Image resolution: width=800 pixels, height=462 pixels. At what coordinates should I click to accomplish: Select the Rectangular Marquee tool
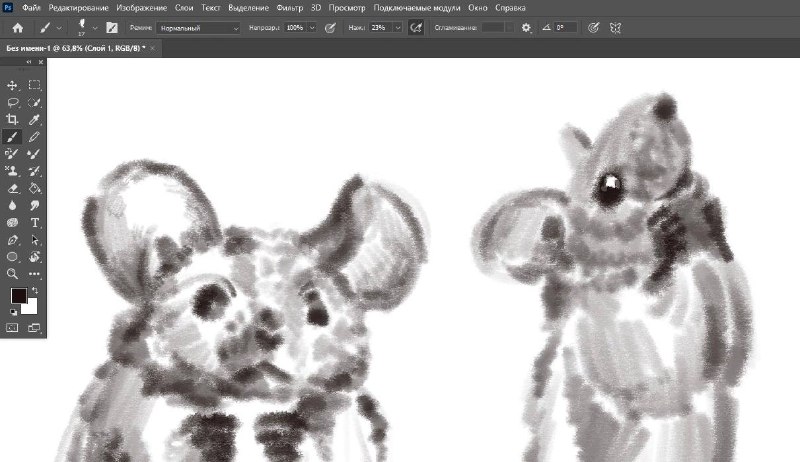pyautogui.click(x=35, y=85)
